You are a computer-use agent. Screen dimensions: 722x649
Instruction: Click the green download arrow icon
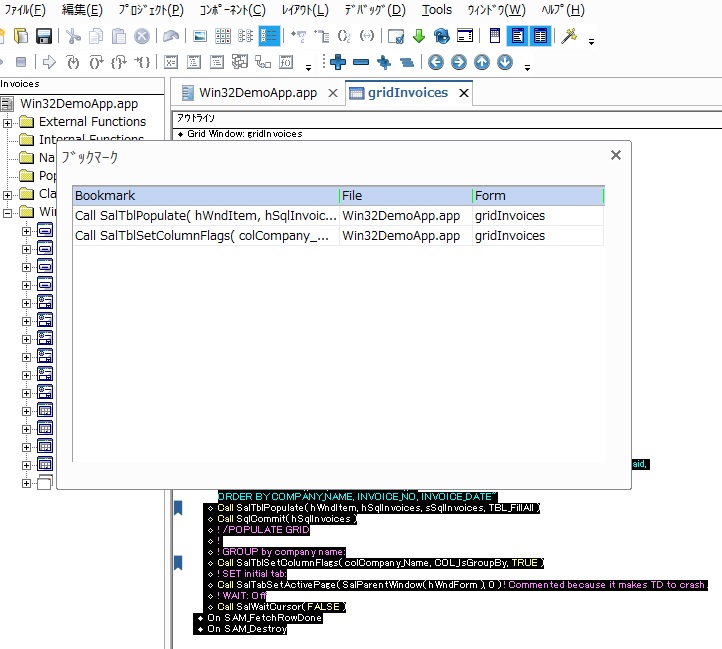tap(419, 36)
